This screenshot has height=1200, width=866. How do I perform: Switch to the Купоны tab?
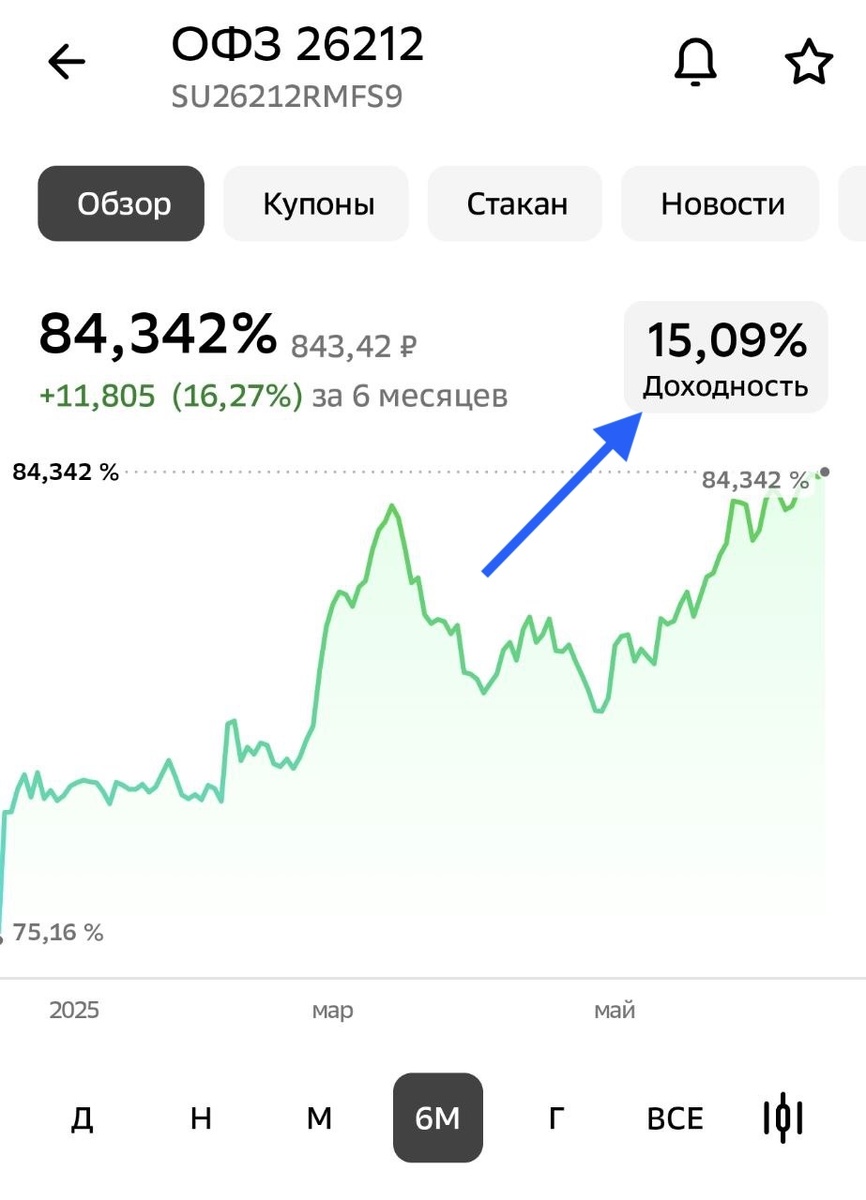coord(316,203)
